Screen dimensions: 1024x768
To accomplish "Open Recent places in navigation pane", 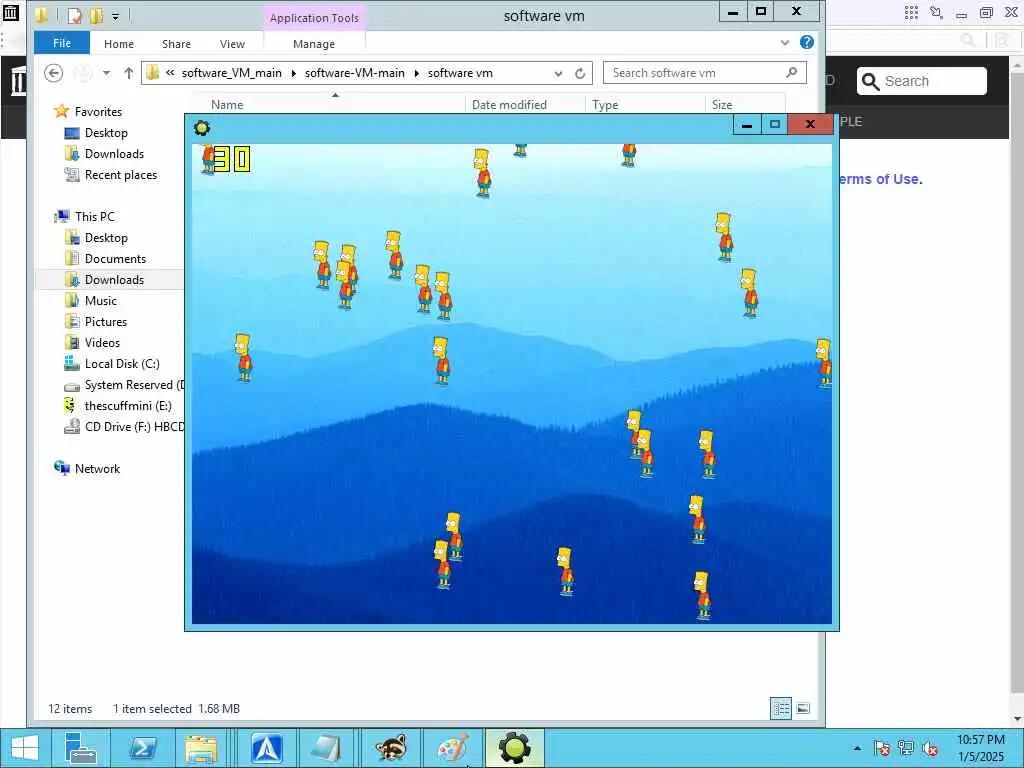I will click(x=121, y=175).
